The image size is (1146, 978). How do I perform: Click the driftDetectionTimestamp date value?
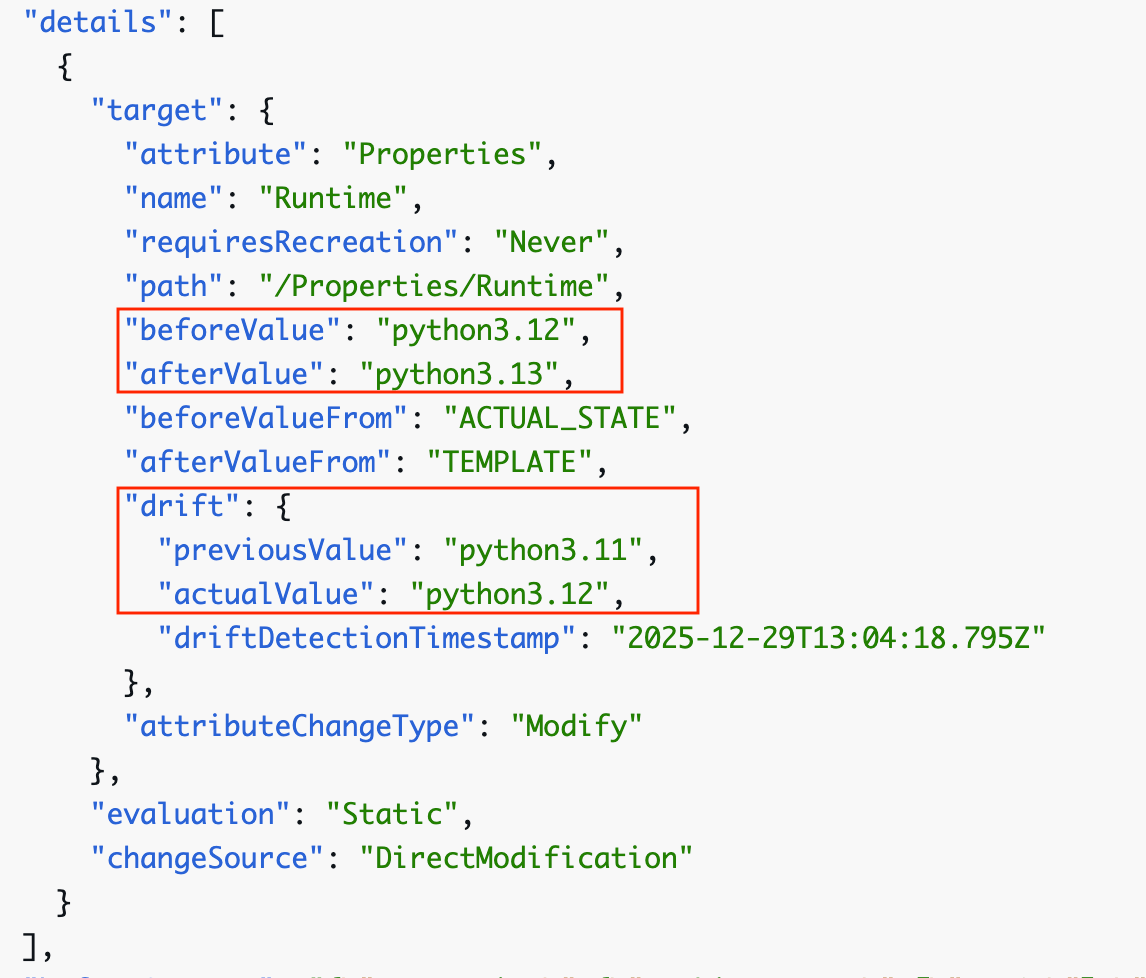click(x=829, y=638)
